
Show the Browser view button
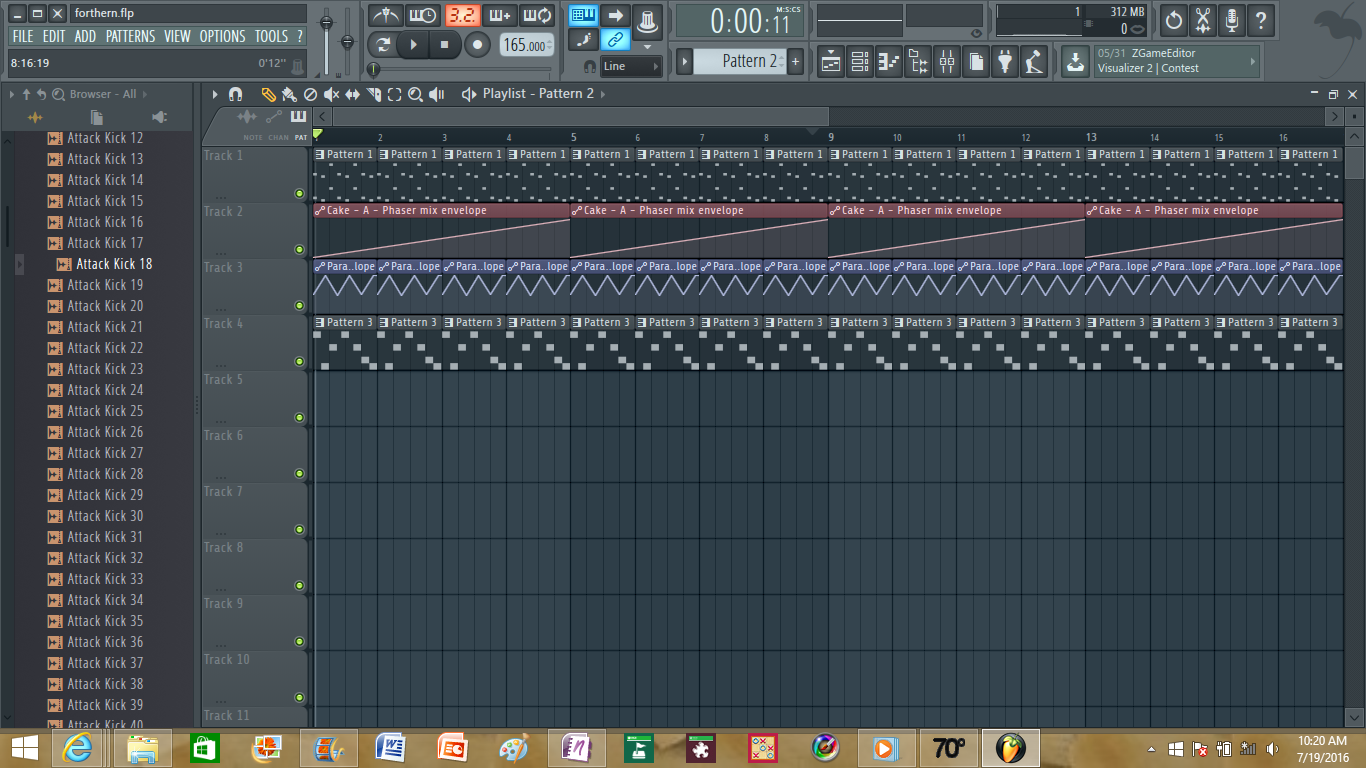917,62
